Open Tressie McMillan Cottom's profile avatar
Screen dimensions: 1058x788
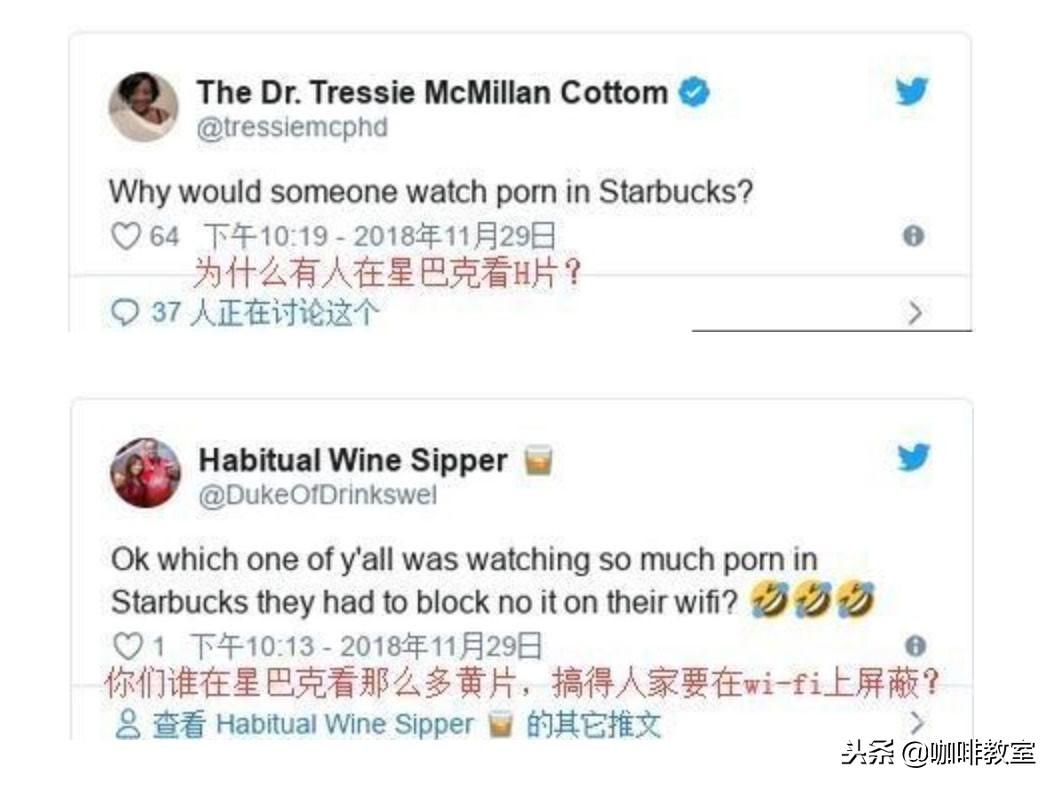144,107
